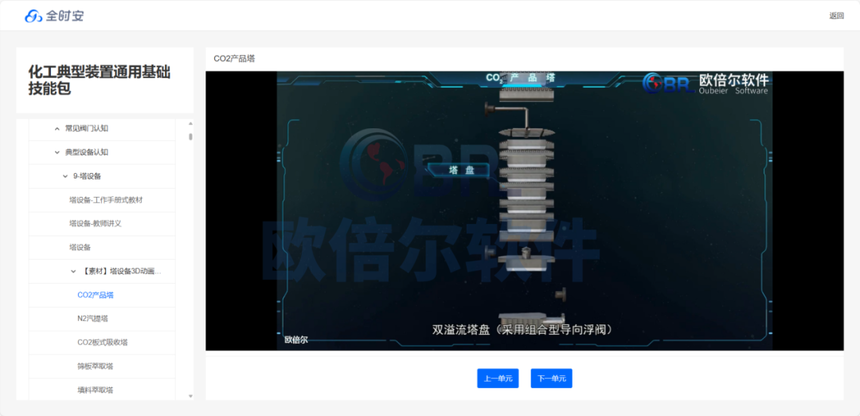Collapse the 9-塔设备 section
860x416 pixels.
65,176
